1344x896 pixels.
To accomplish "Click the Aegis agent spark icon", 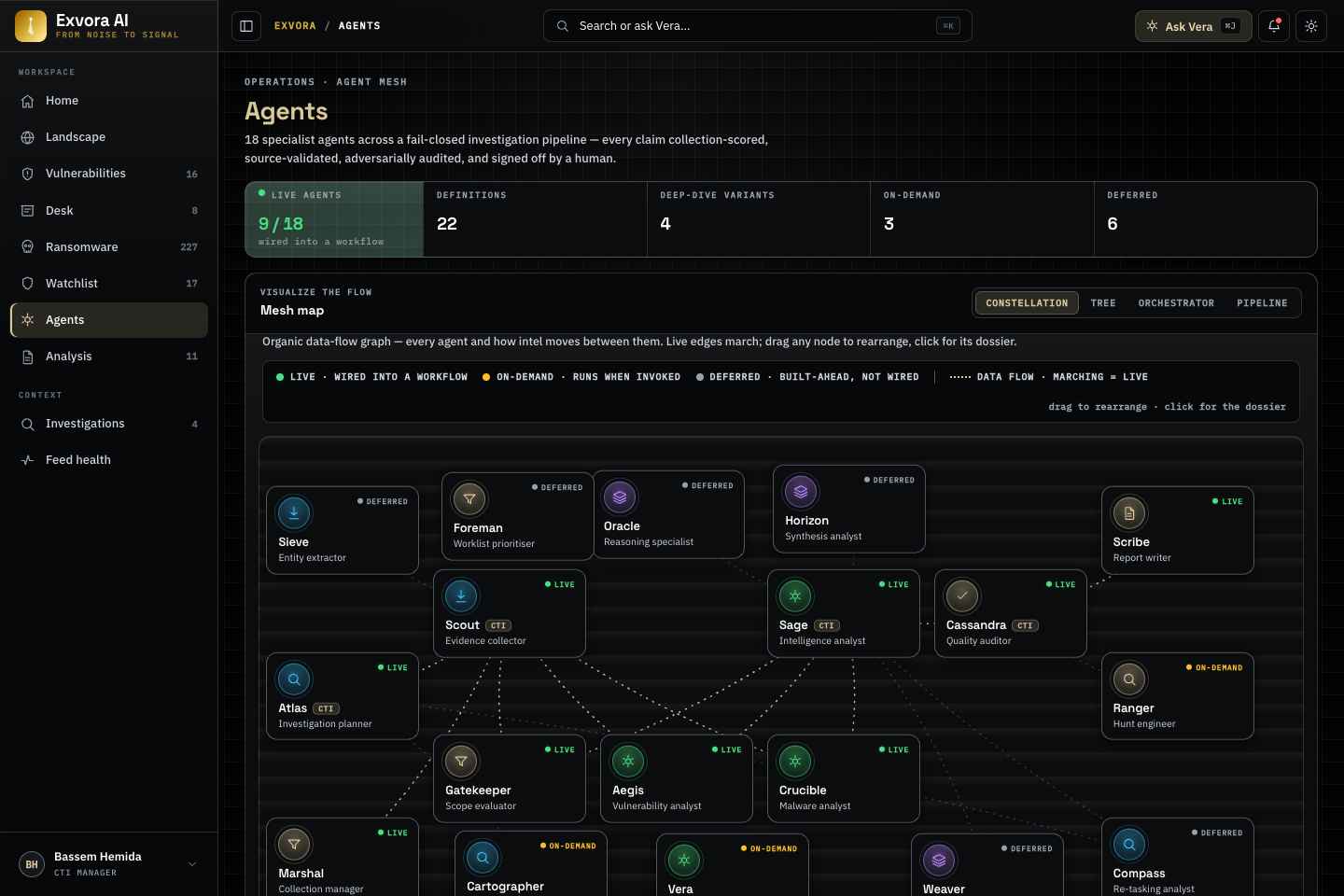I will [x=628, y=761].
